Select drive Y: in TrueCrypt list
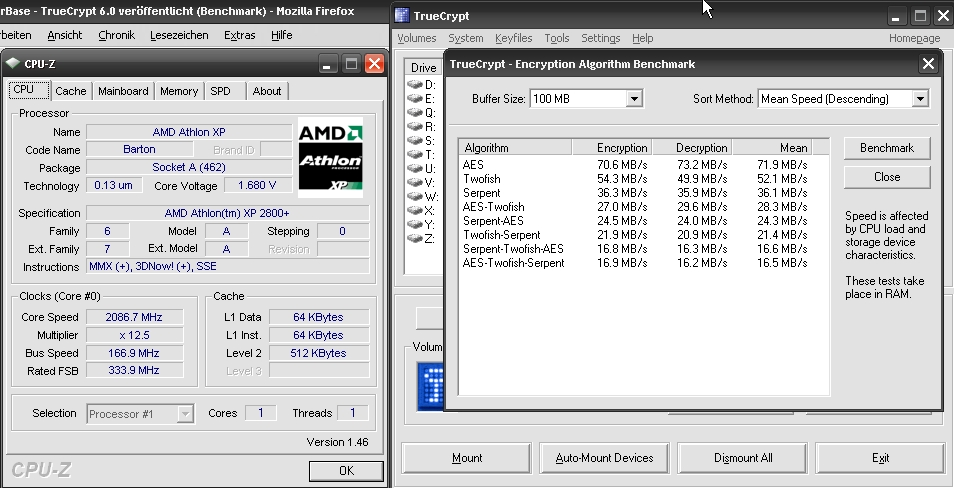This screenshot has height=488, width=954. click(422, 225)
